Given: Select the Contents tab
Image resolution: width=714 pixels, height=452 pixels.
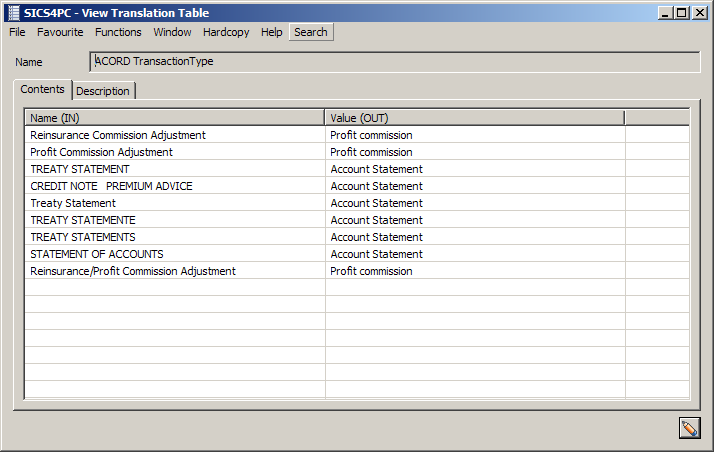Looking at the screenshot, I should (43, 89).
